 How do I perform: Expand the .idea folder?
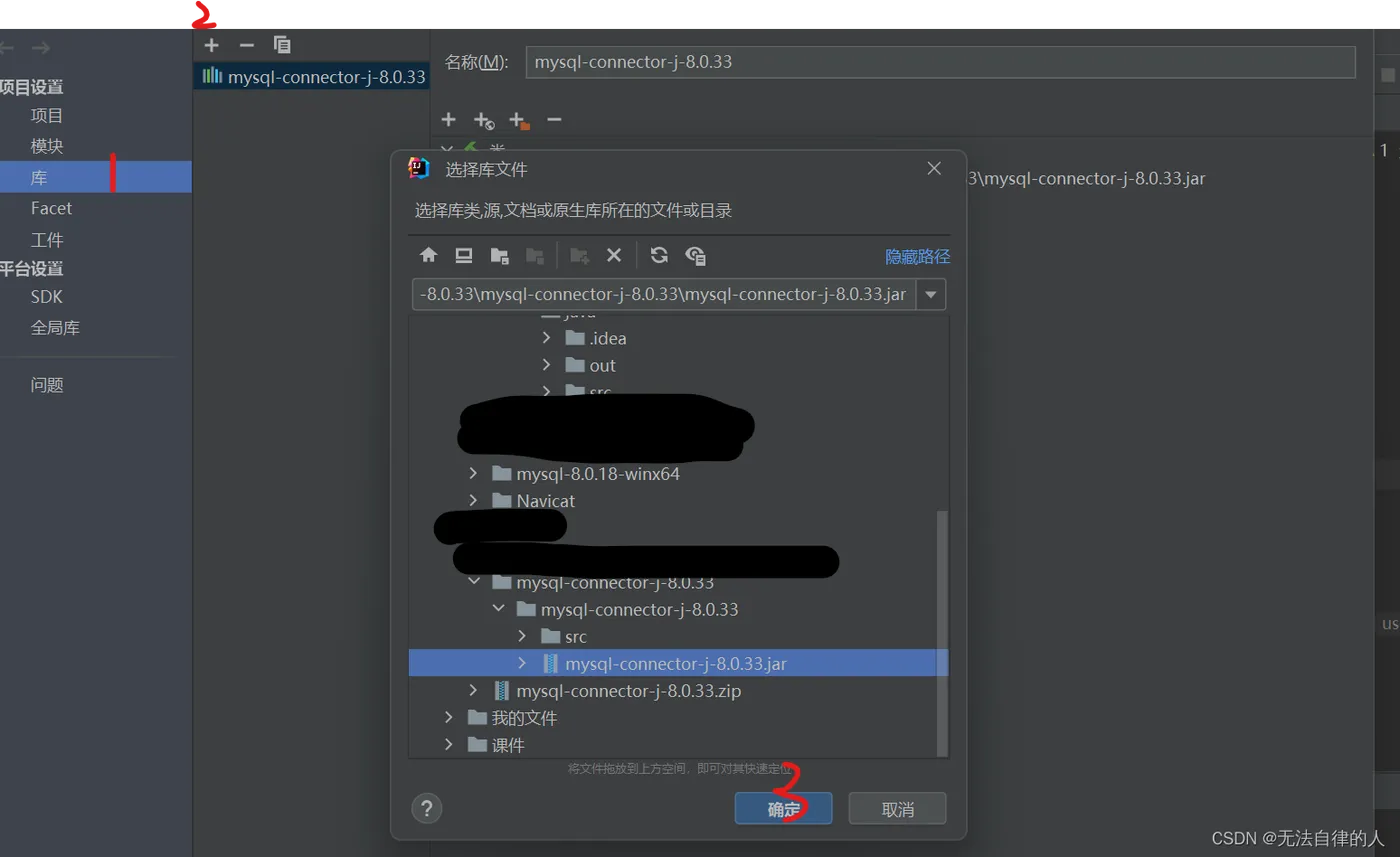coord(547,338)
